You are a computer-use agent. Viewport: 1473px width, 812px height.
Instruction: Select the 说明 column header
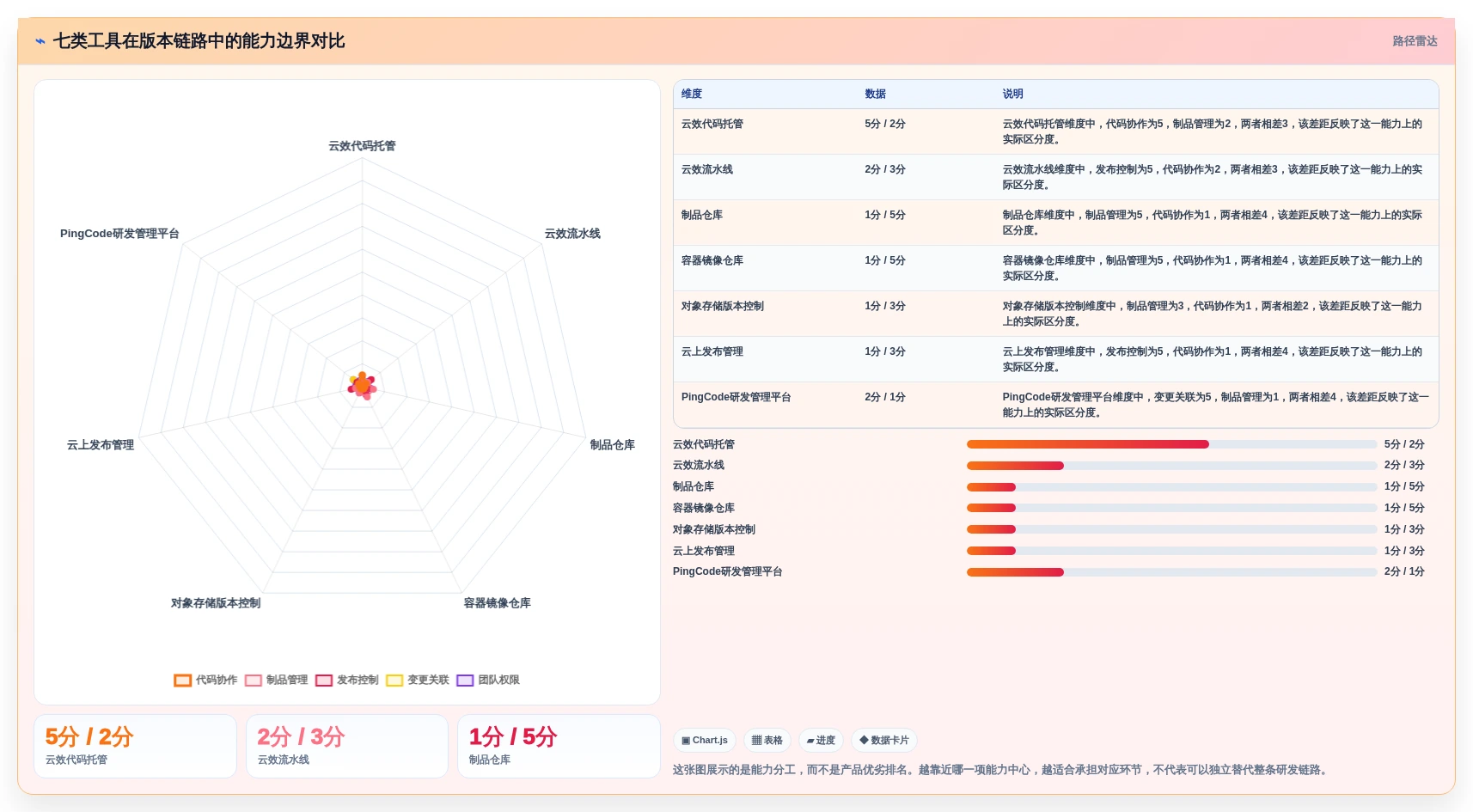click(x=1012, y=94)
